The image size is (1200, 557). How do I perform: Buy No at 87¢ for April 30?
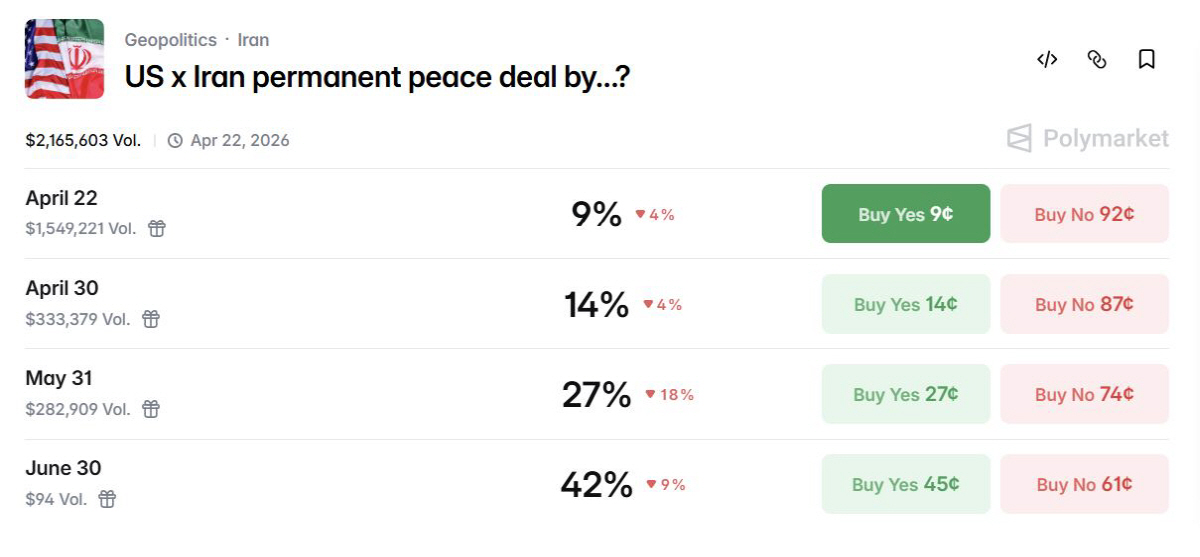tap(1084, 304)
